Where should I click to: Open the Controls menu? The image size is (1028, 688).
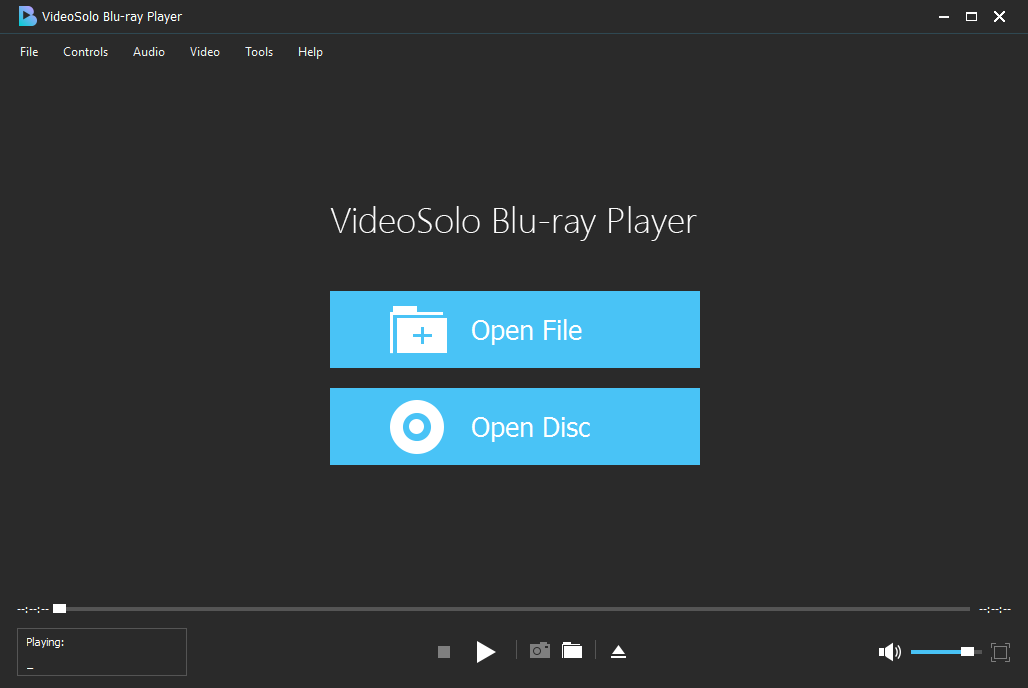[x=85, y=52]
